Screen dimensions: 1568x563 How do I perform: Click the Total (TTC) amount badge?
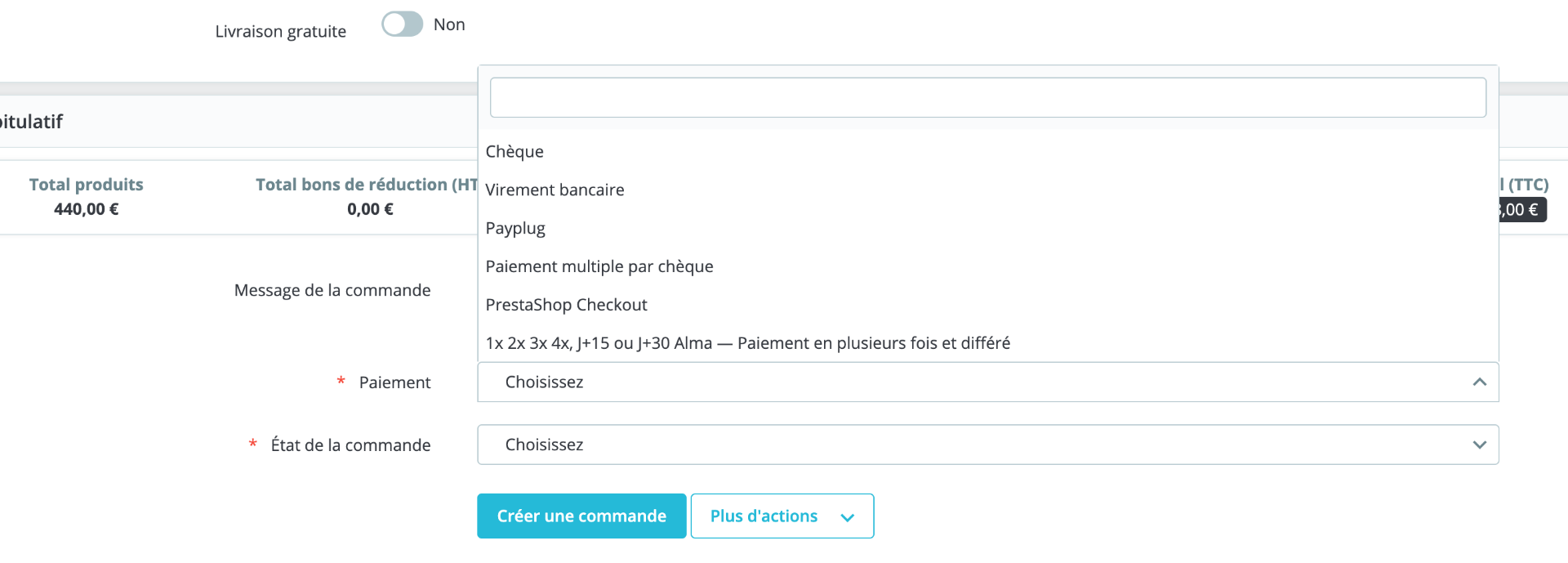click(x=1521, y=210)
